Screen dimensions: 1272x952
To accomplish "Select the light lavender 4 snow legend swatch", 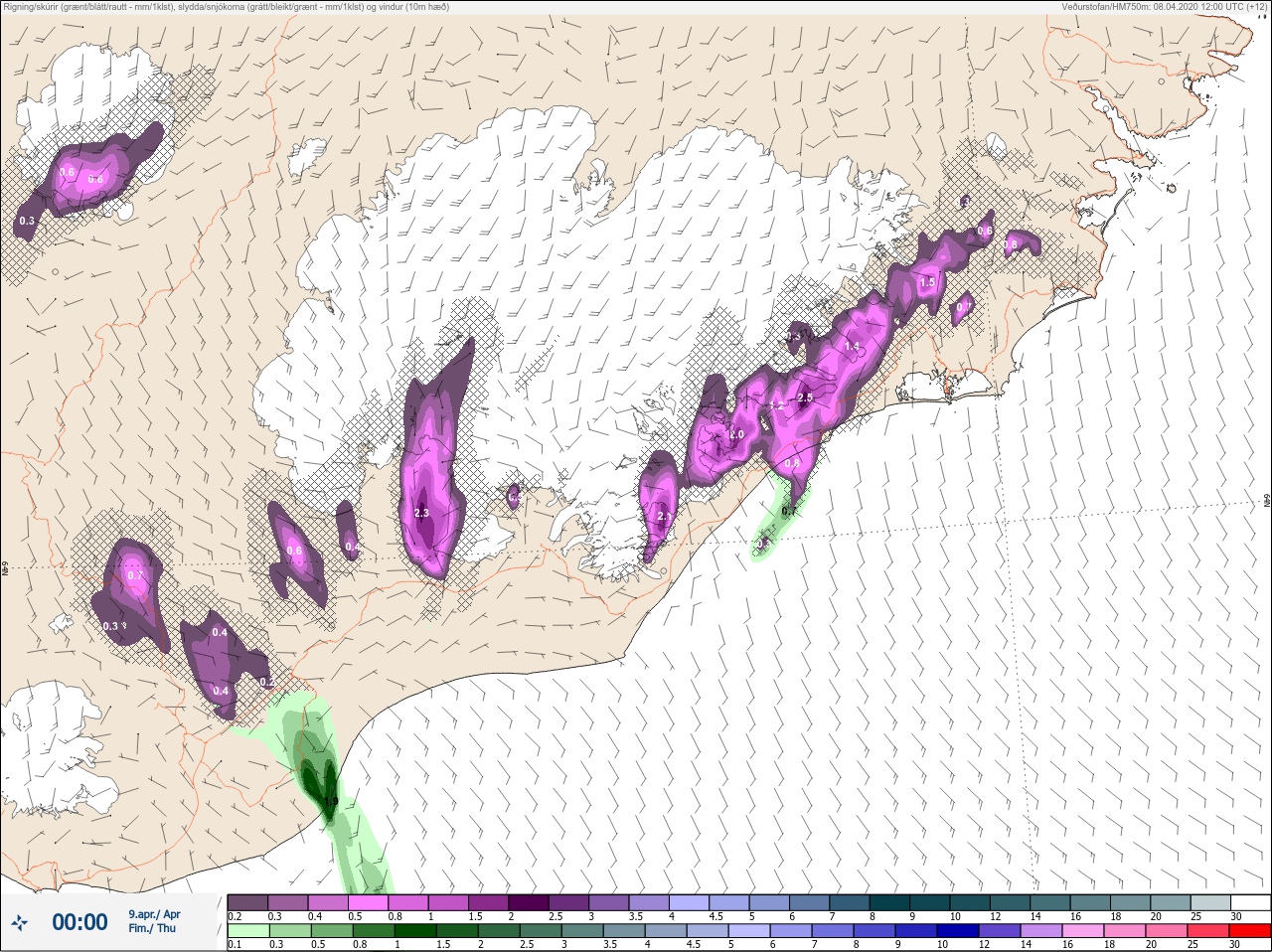I will (689, 902).
